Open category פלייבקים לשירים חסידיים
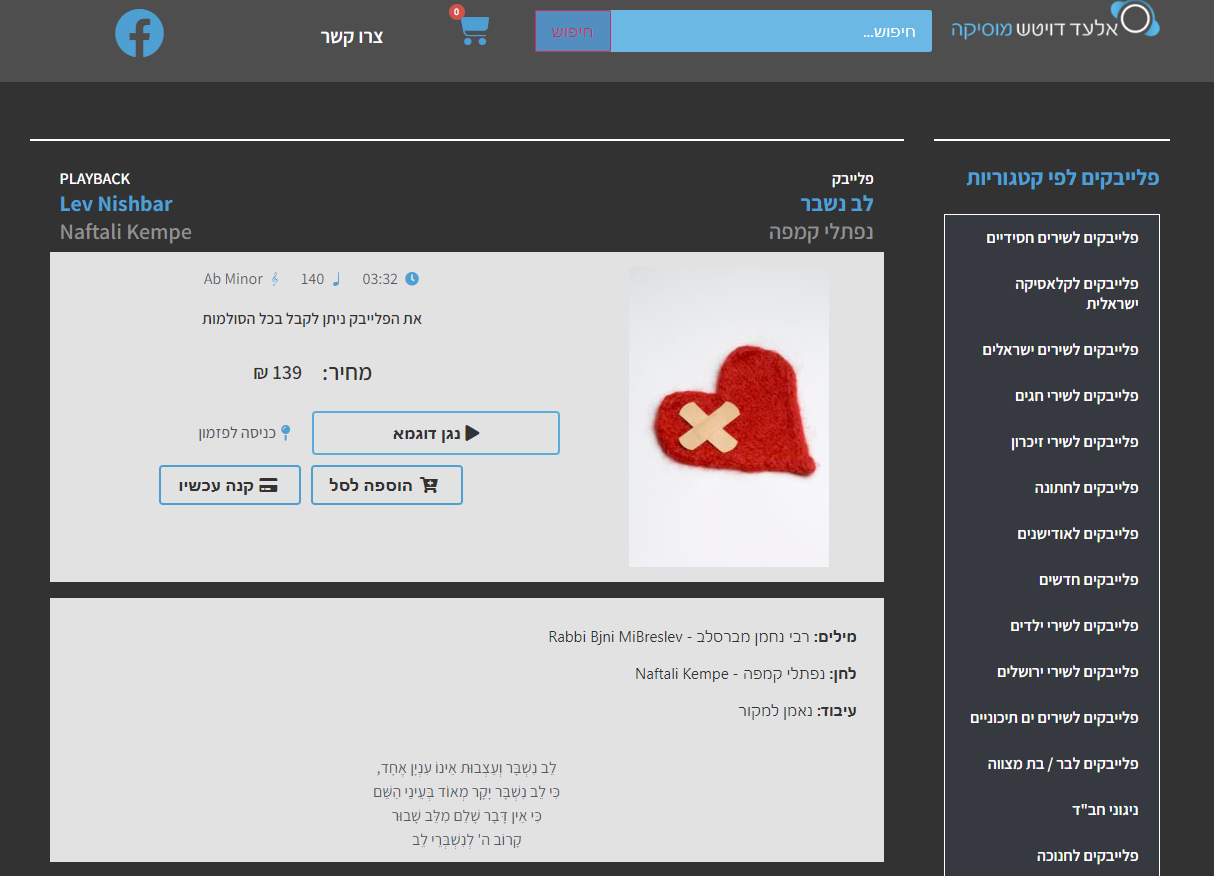Image resolution: width=1214 pixels, height=876 pixels. point(1062,238)
